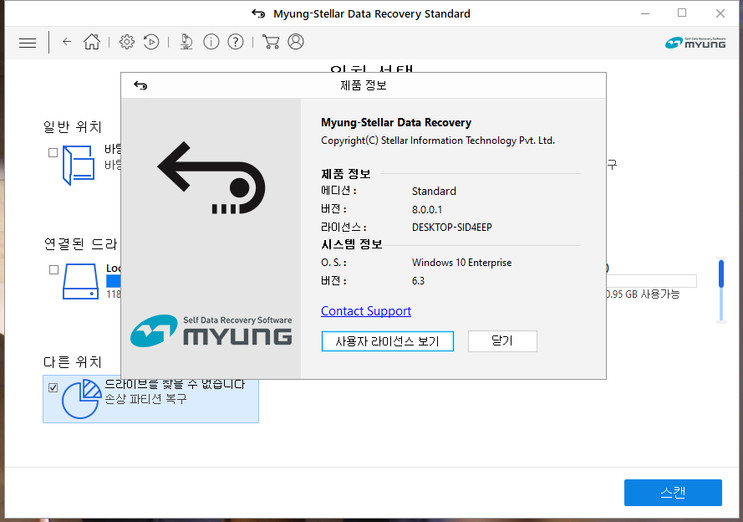Click the Myung logo in toolbar
This screenshot has height=522, width=743.
(x=695, y=43)
